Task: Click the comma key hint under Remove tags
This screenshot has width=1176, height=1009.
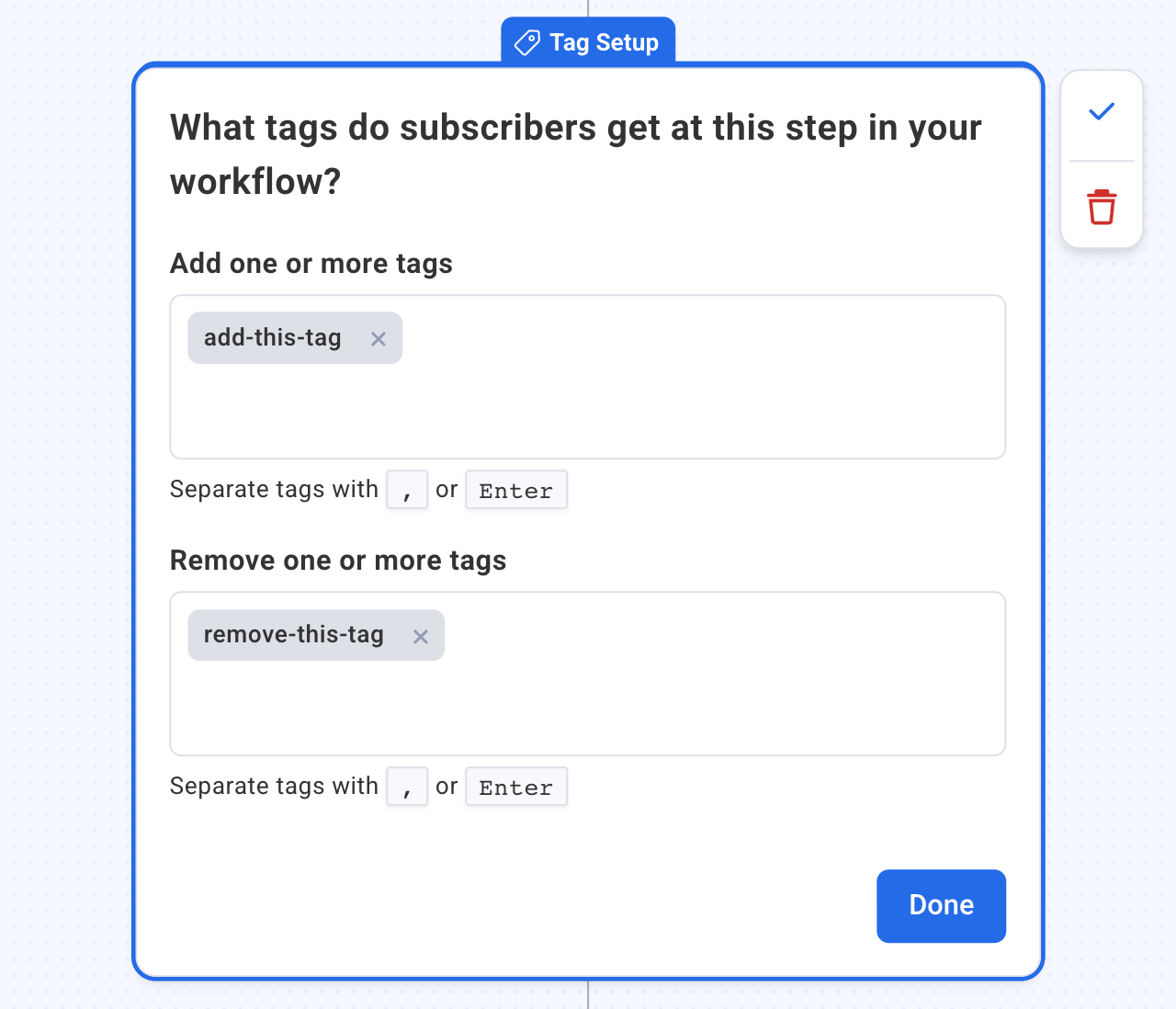Action: 407,787
